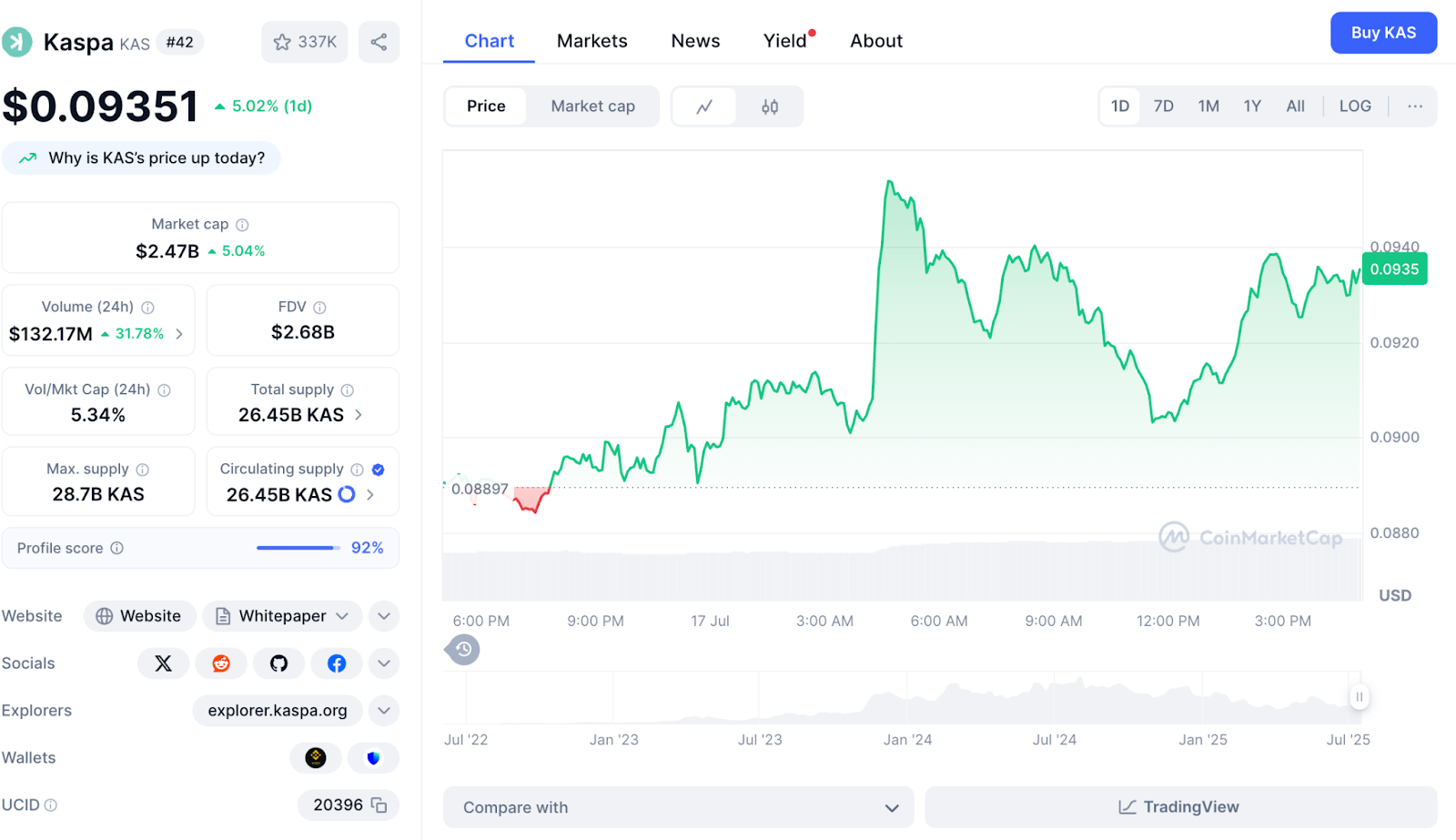This screenshot has width=1456, height=840.
Task: Open Kaspa X (Twitter) profile
Action: pos(163,663)
